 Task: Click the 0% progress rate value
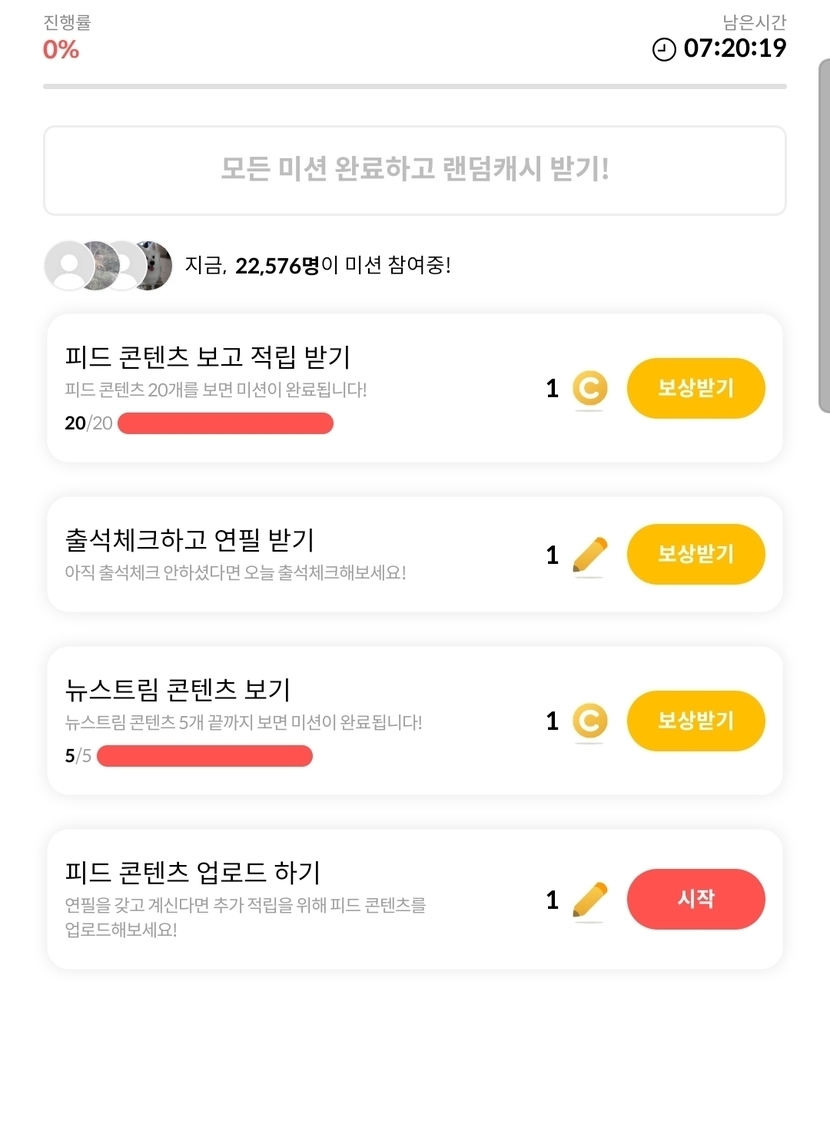[61, 49]
